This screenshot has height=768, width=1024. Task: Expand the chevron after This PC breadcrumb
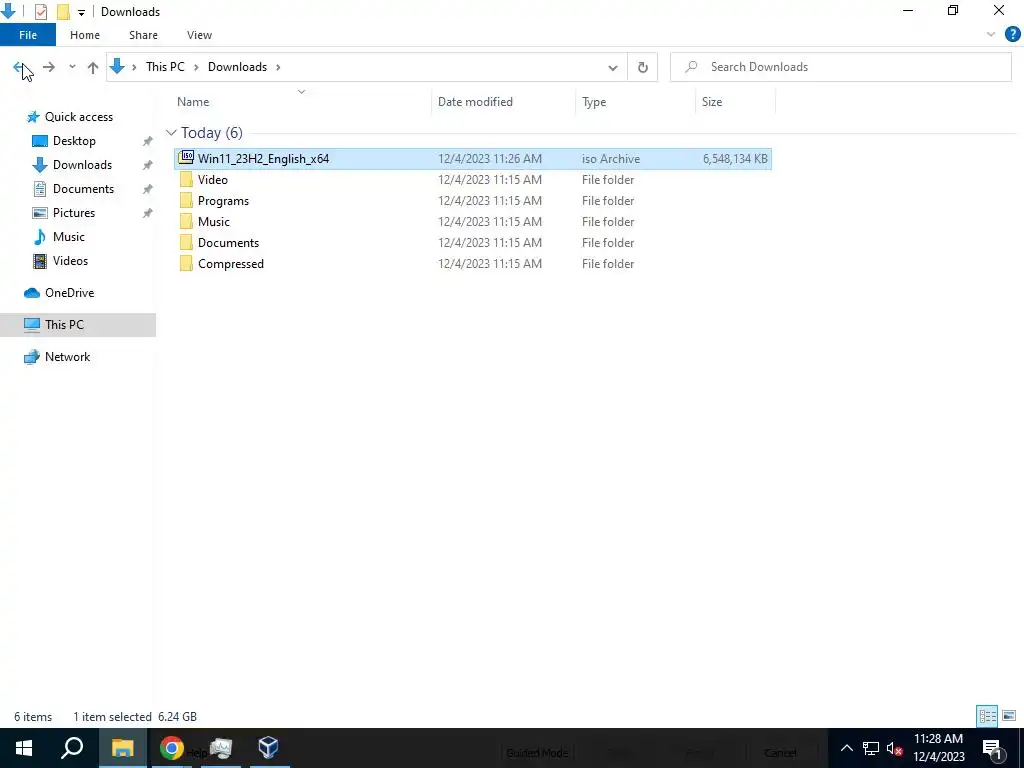196,67
